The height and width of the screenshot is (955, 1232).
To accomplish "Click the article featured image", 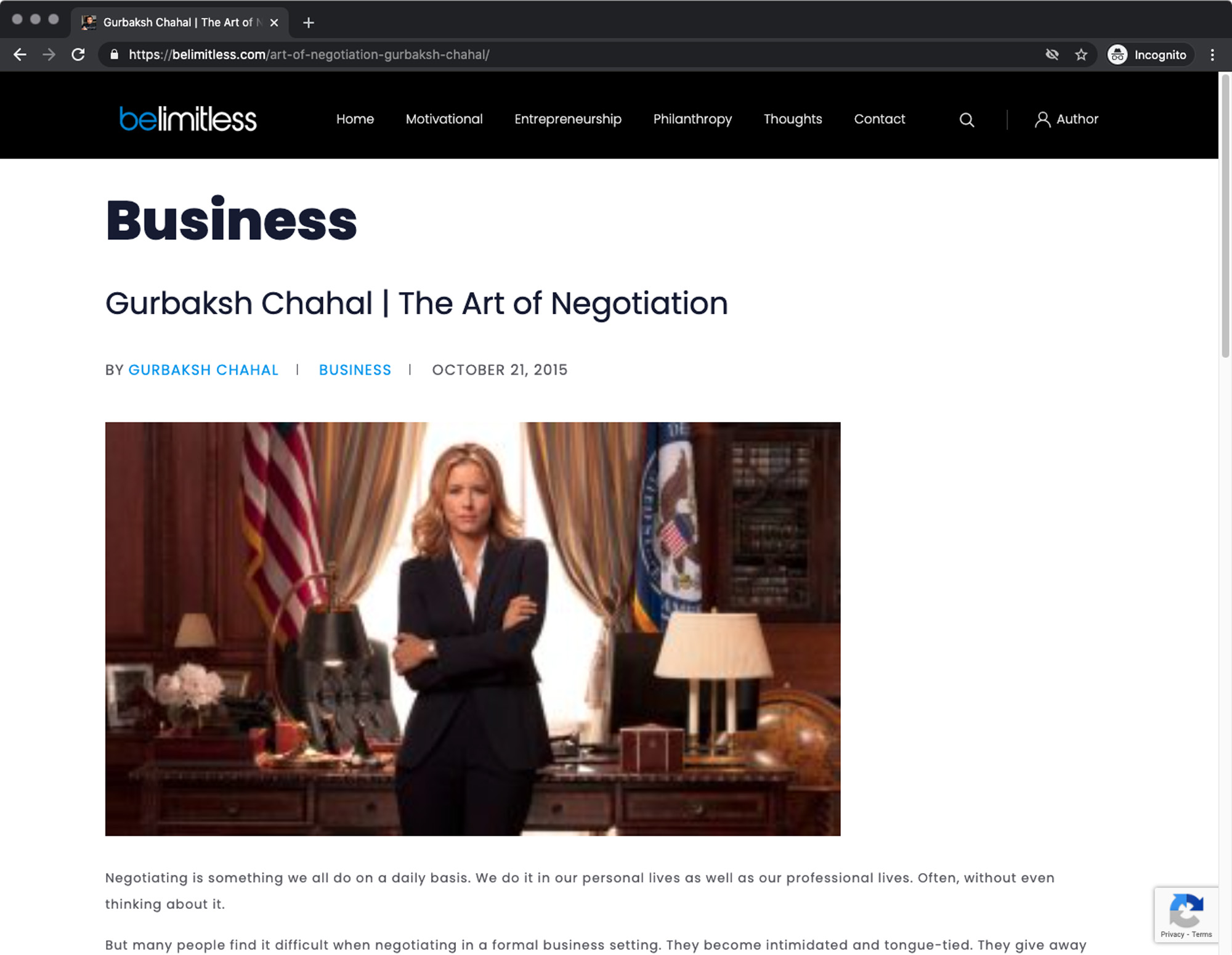I will (472, 628).
